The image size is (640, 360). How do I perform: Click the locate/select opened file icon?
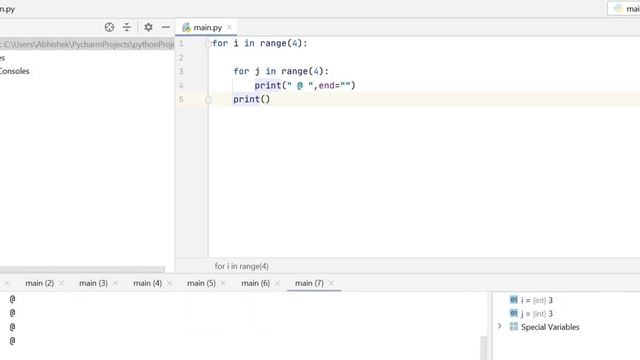coord(109,27)
